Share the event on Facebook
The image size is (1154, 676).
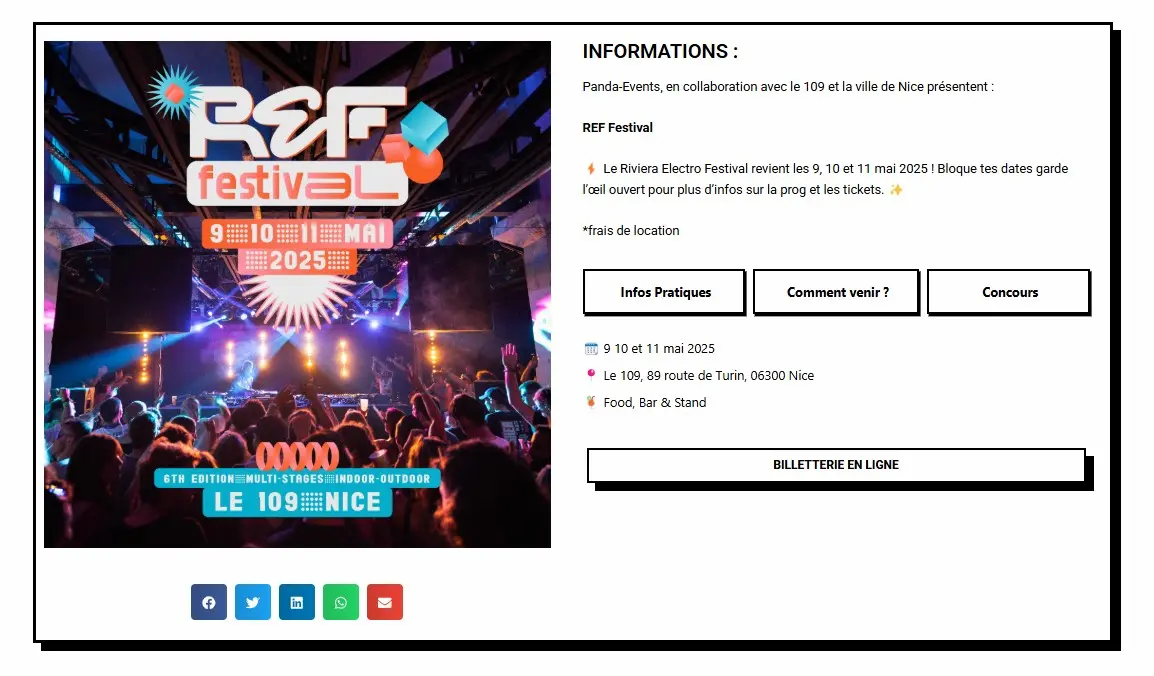coord(209,602)
